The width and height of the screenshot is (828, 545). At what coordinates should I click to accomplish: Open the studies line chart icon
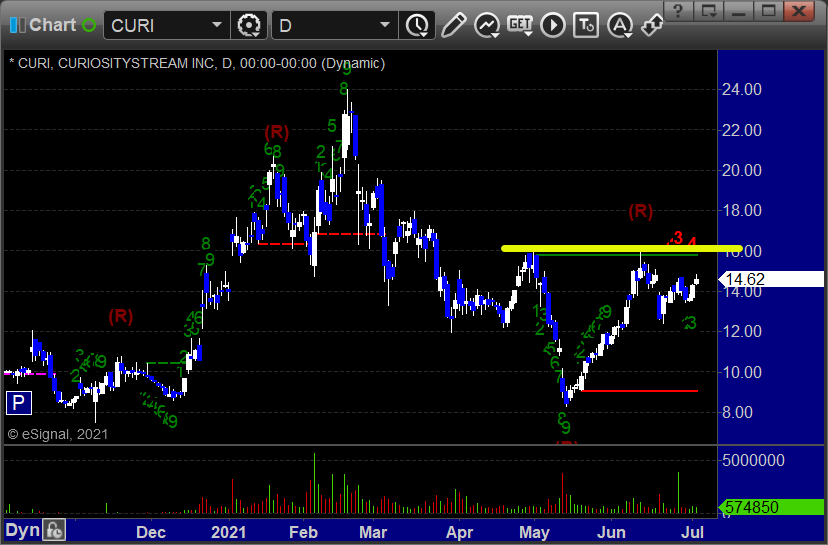tap(487, 25)
